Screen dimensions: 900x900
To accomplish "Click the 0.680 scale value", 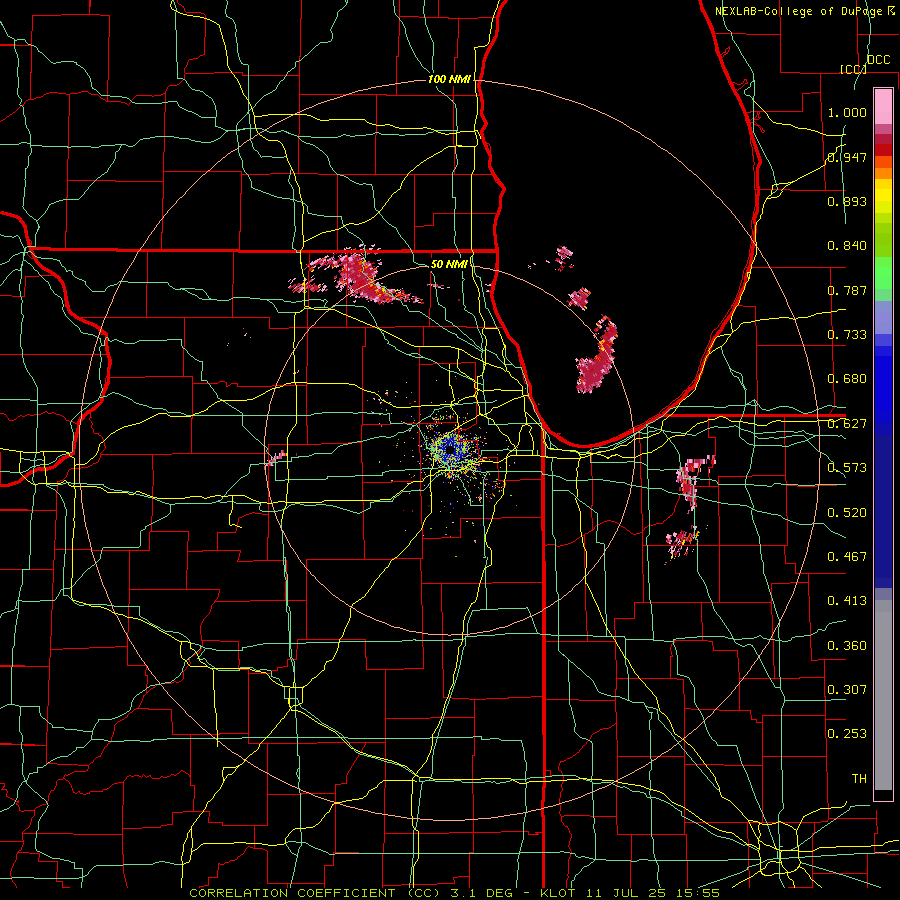I will coord(847,379).
